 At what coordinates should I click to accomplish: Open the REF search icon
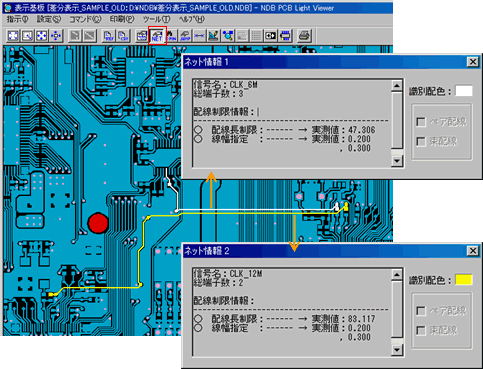pyautogui.click(x=109, y=35)
